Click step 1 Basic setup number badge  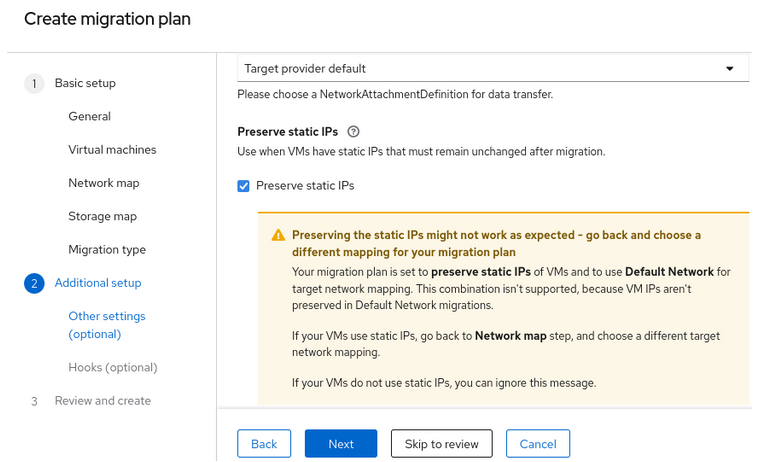point(34,83)
